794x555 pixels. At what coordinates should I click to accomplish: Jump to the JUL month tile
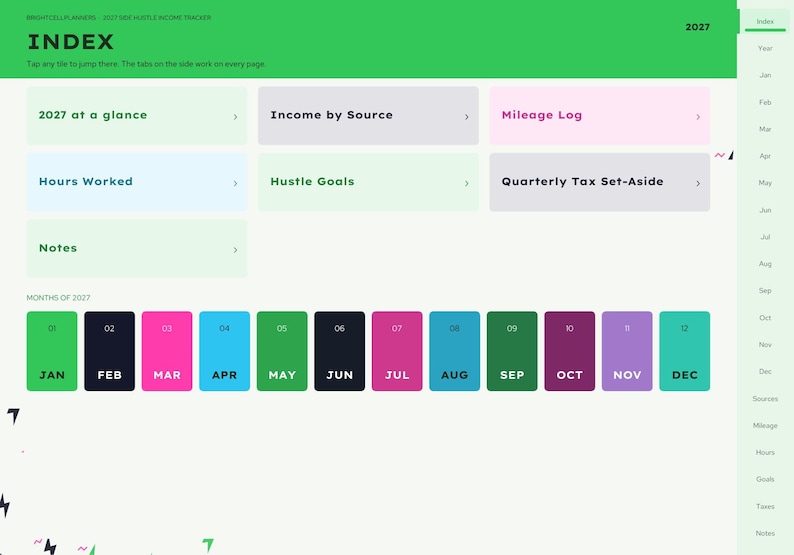397,351
